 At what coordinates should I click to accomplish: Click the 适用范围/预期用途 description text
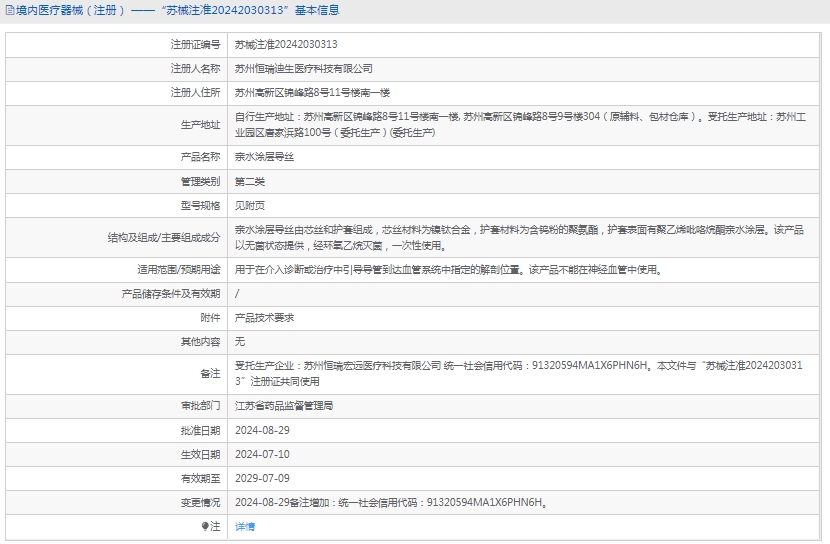click(x=448, y=269)
